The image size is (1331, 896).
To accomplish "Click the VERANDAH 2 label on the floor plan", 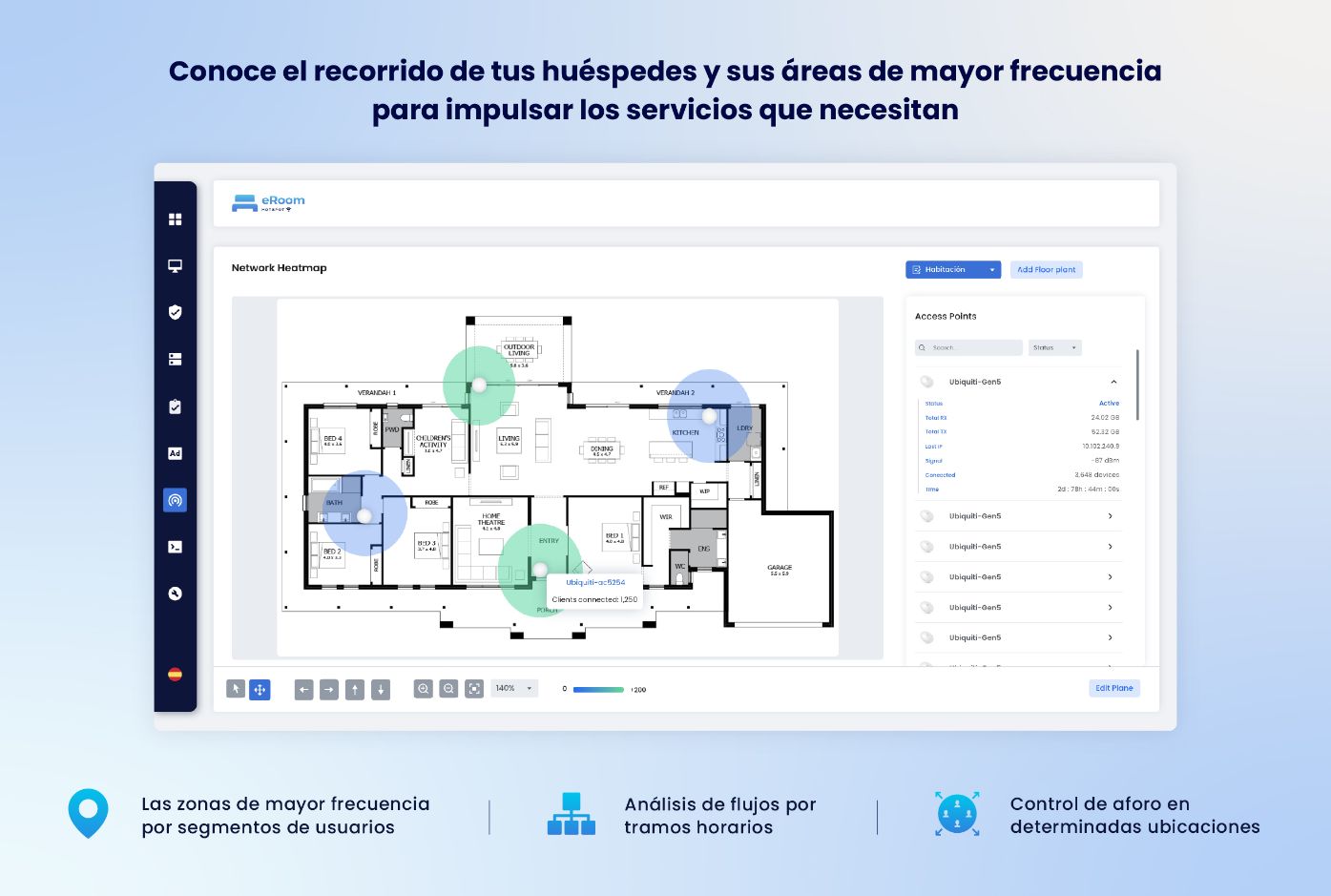I will [x=676, y=392].
